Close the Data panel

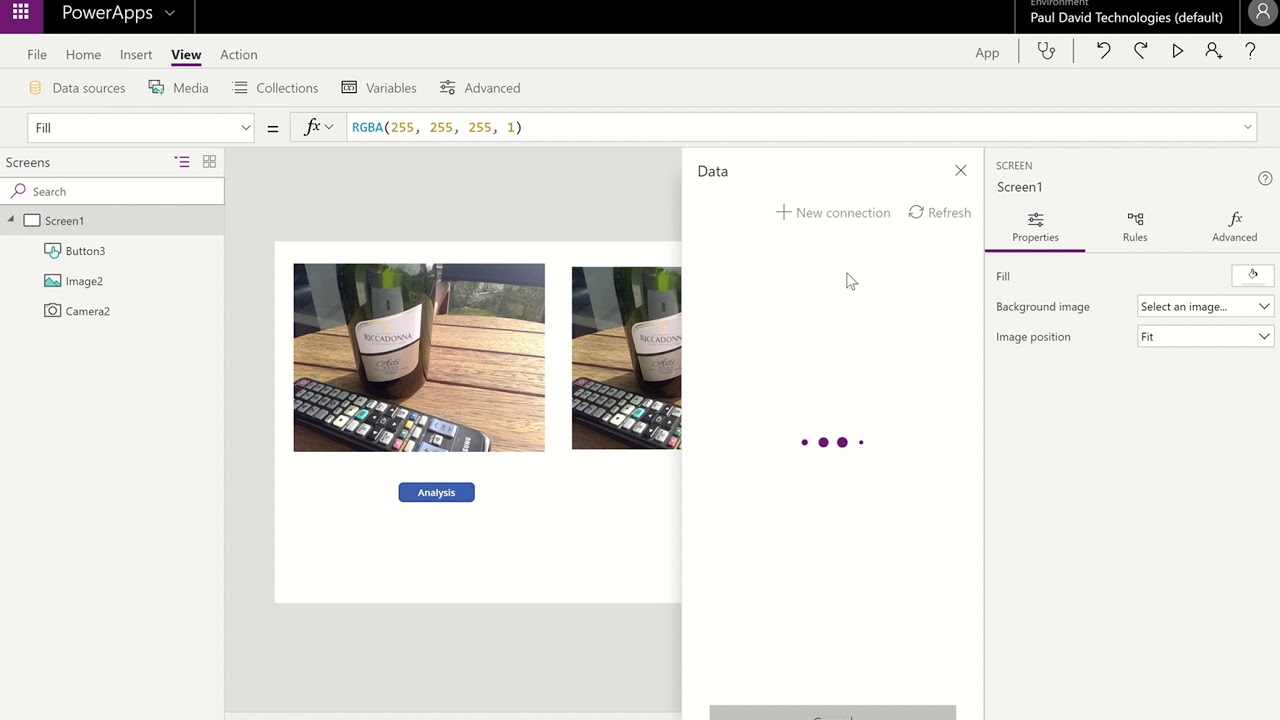[x=961, y=171]
